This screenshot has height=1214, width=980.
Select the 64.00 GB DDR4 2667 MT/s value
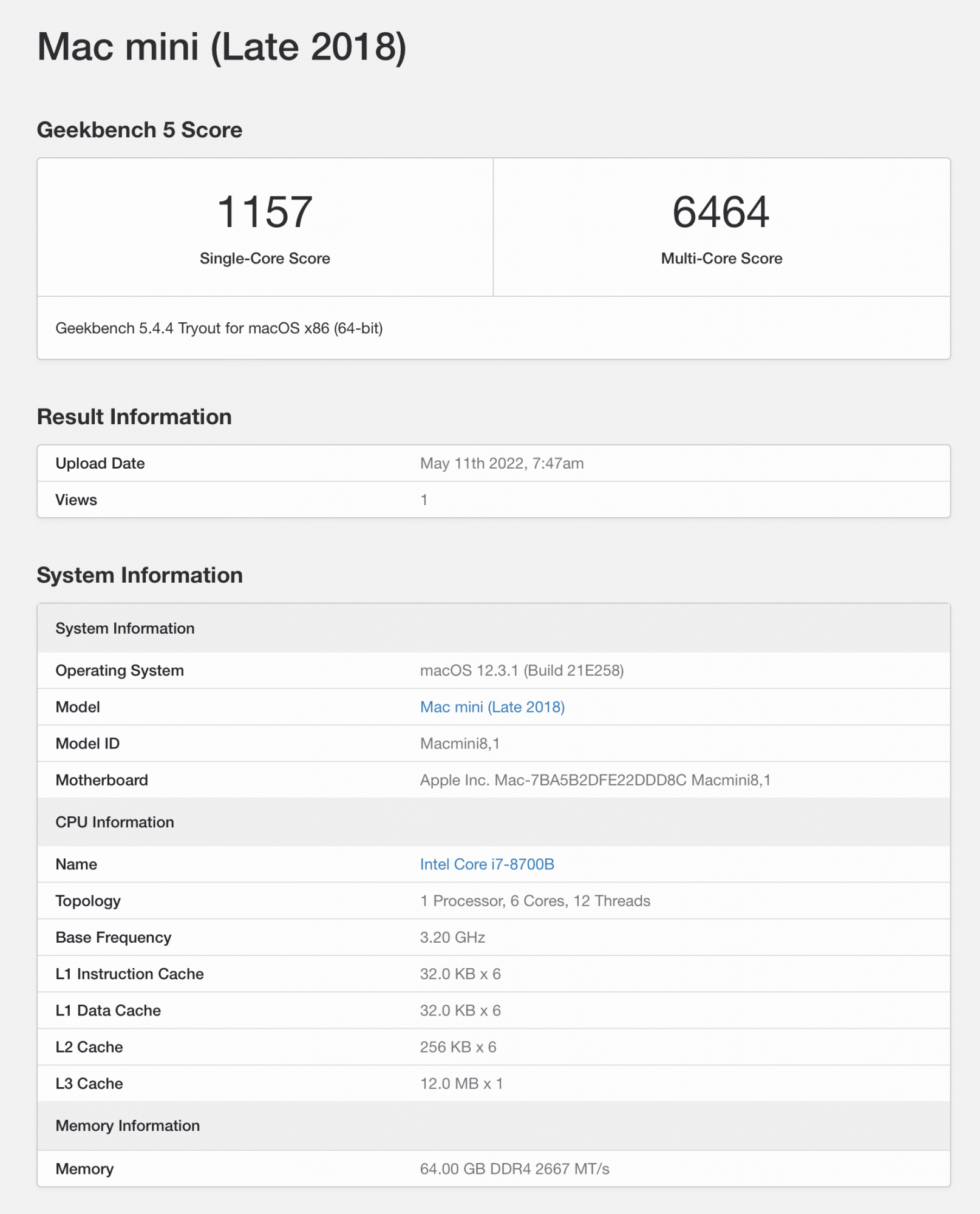point(515,1169)
